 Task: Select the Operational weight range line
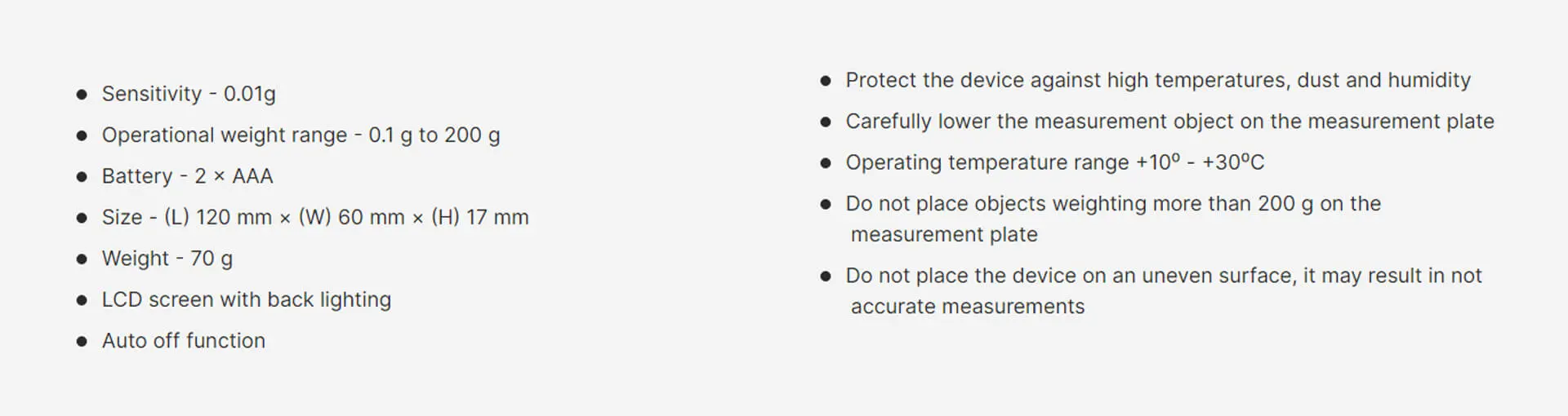coord(301,135)
